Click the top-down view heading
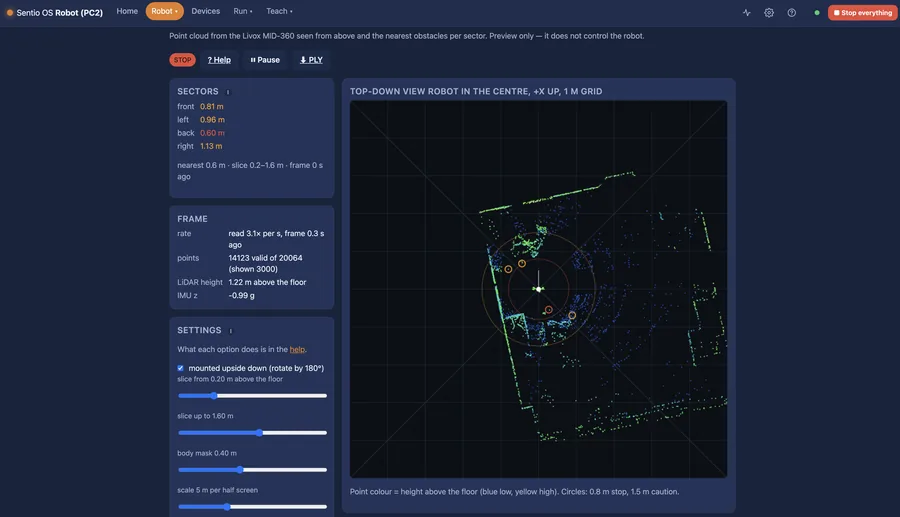Viewport: 900px width, 517px height. pos(476,91)
